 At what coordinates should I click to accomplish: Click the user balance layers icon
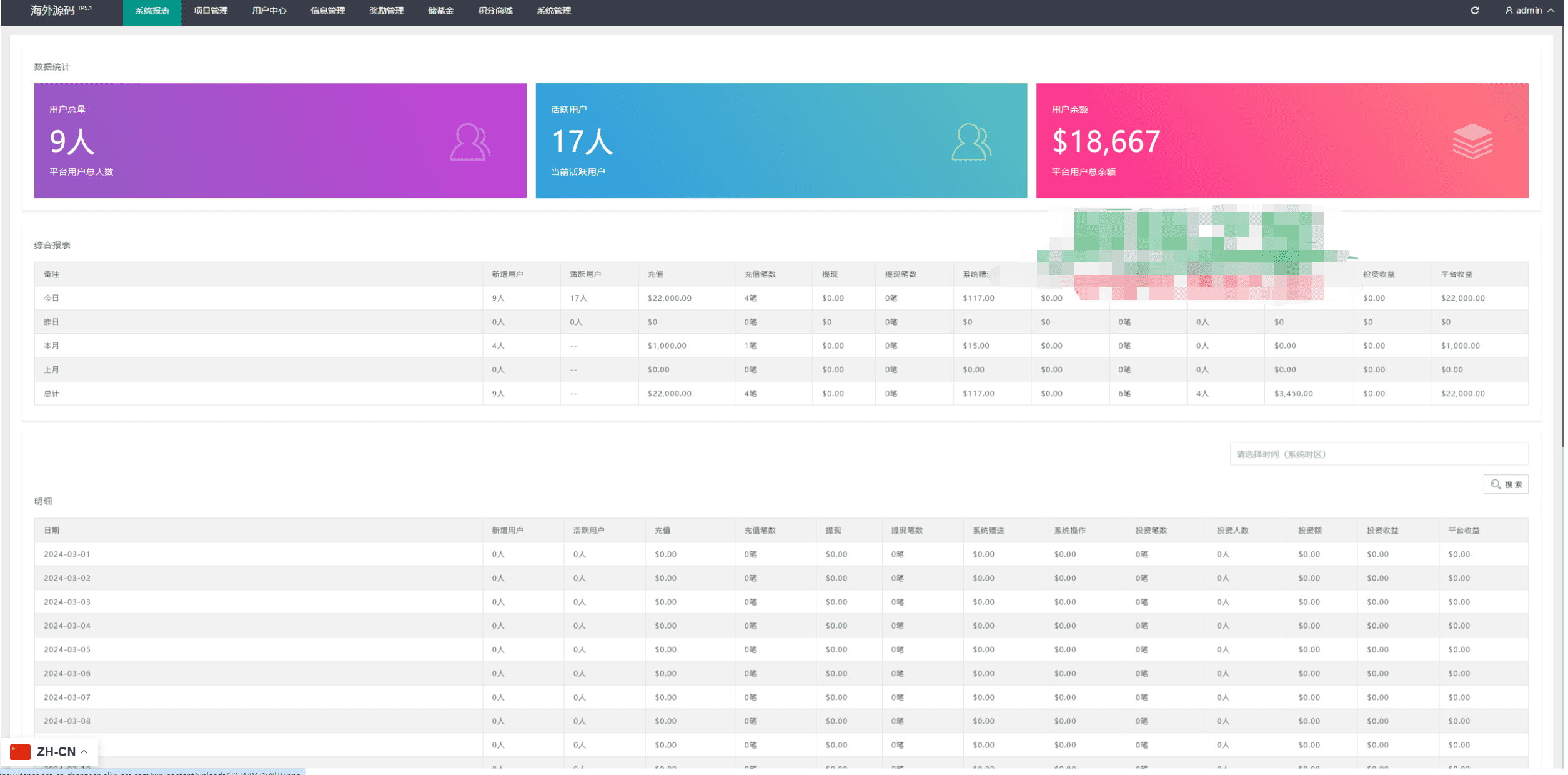(1472, 141)
